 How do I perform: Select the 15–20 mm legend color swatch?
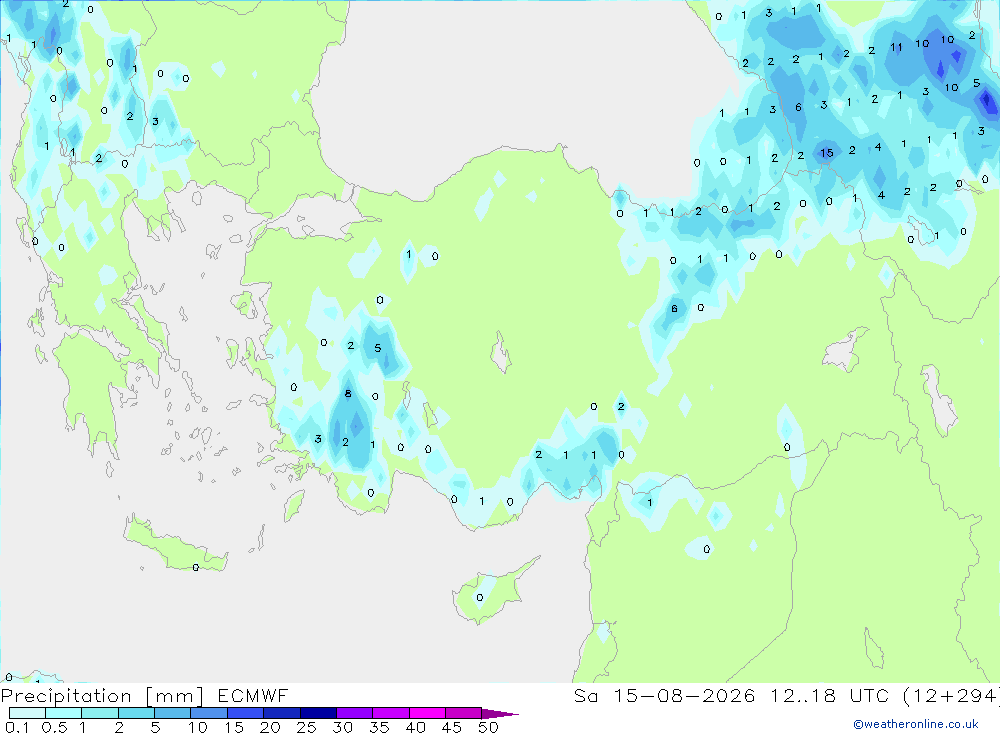pos(245,713)
